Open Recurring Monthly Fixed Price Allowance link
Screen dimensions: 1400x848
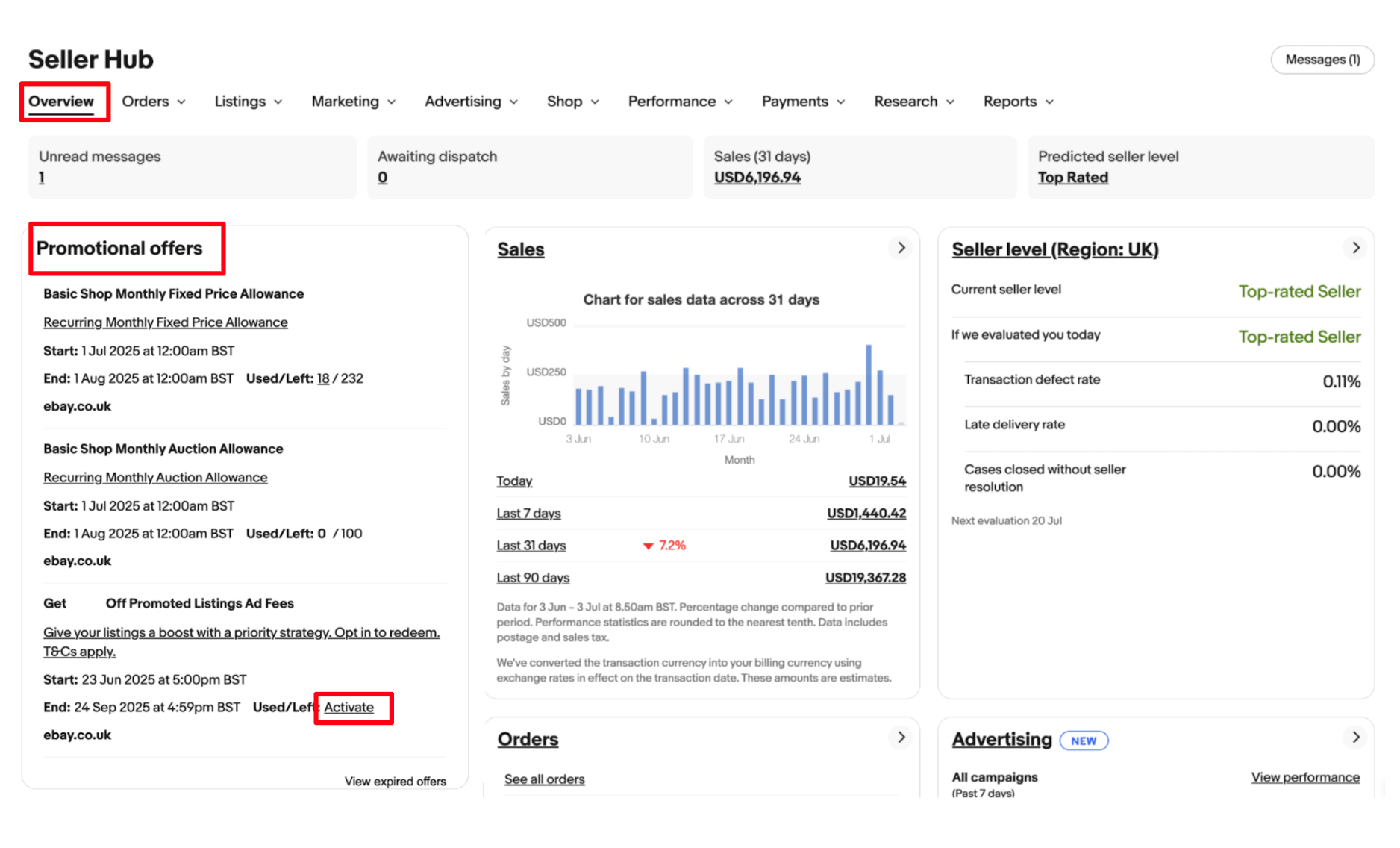click(x=166, y=322)
